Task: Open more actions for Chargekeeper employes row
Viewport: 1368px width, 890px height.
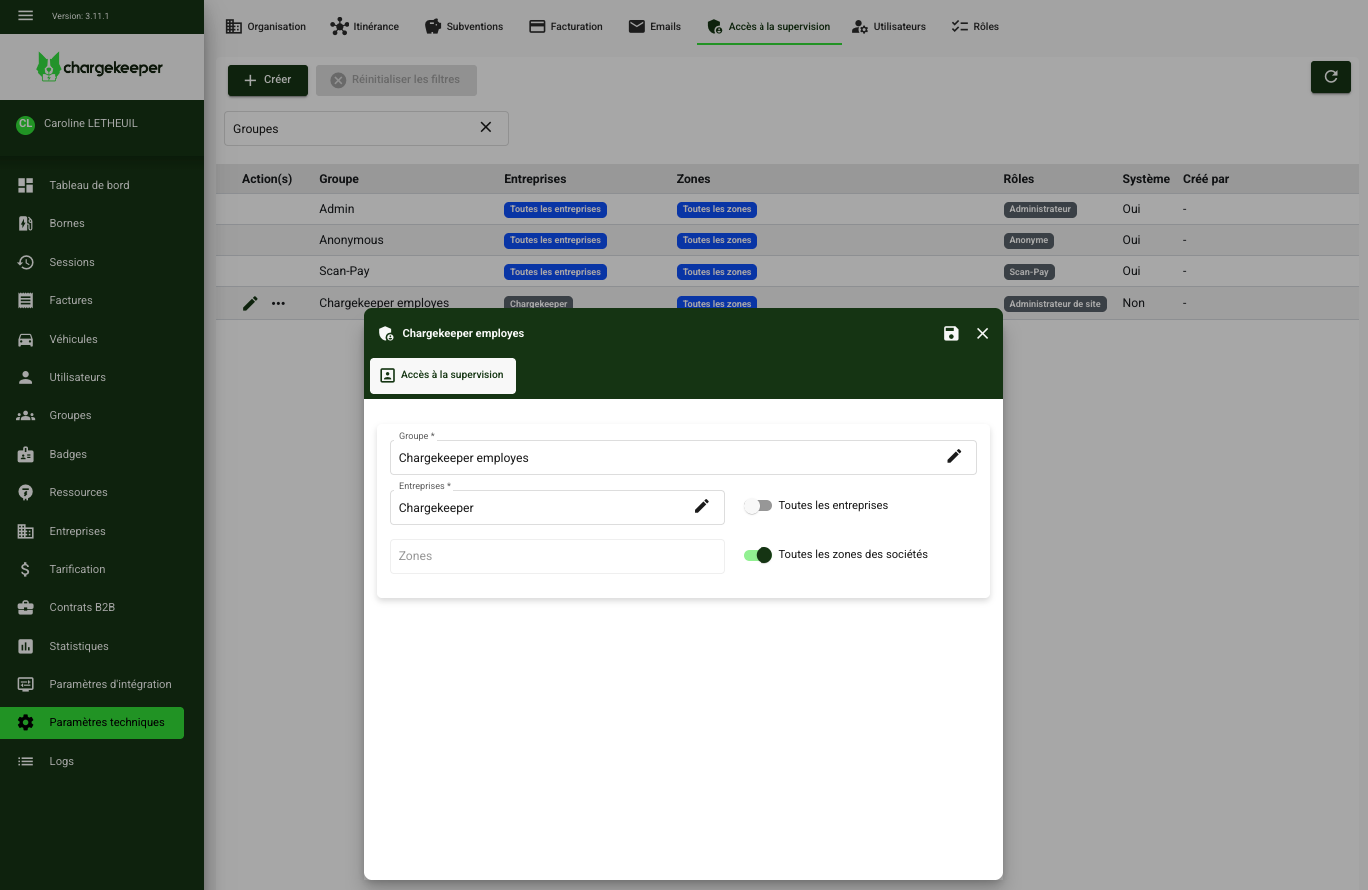Action: click(x=279, y=303)
